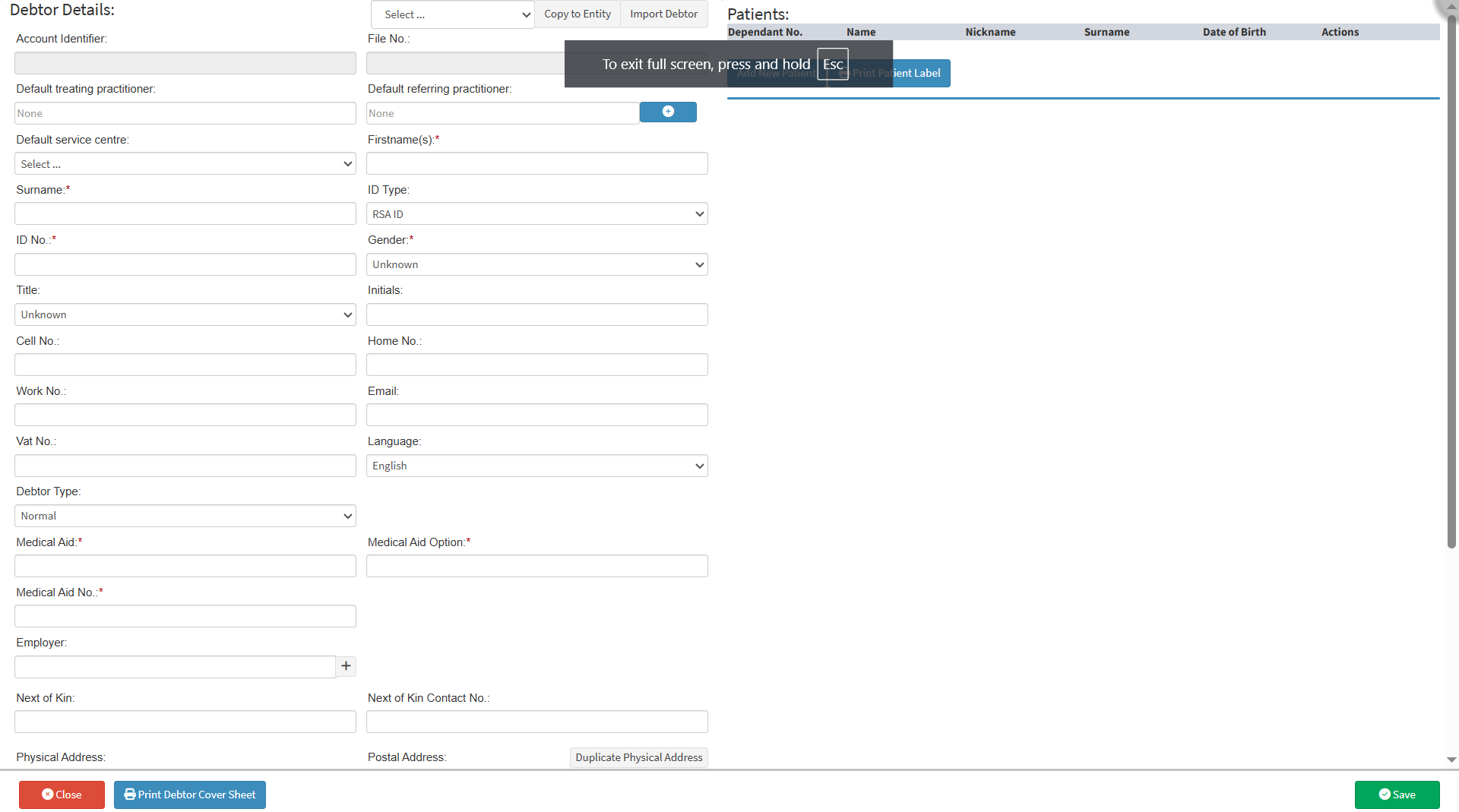Click the Nickname column header
The height and width of the screenshot is (812, 1459).
coord(990,32)
